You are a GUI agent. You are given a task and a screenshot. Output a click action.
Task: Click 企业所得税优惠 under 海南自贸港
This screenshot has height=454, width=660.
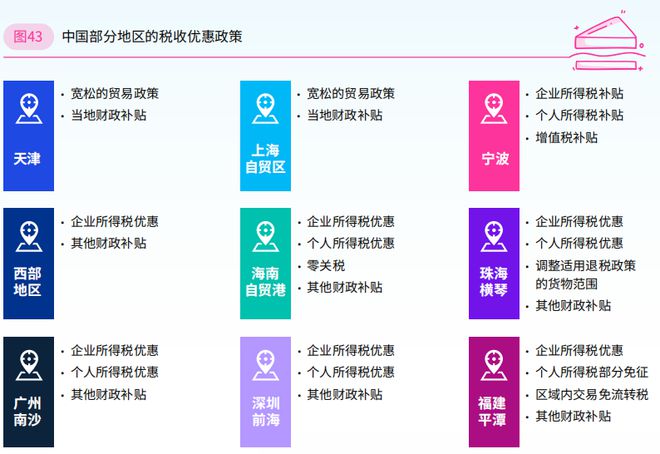point(351,221)
